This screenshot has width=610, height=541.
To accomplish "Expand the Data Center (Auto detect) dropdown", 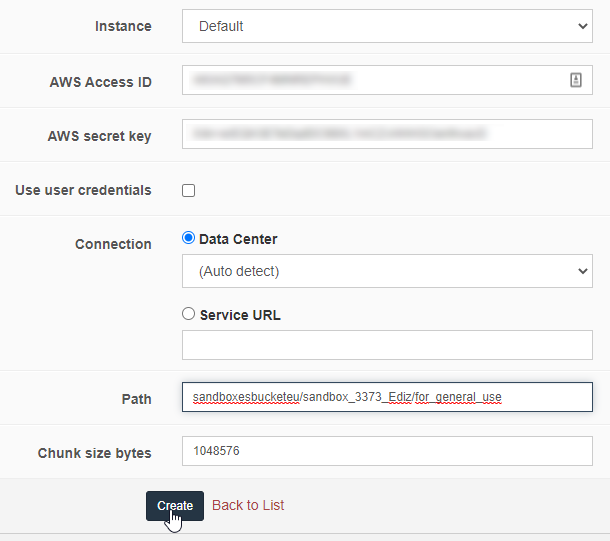I will point(386,271).
